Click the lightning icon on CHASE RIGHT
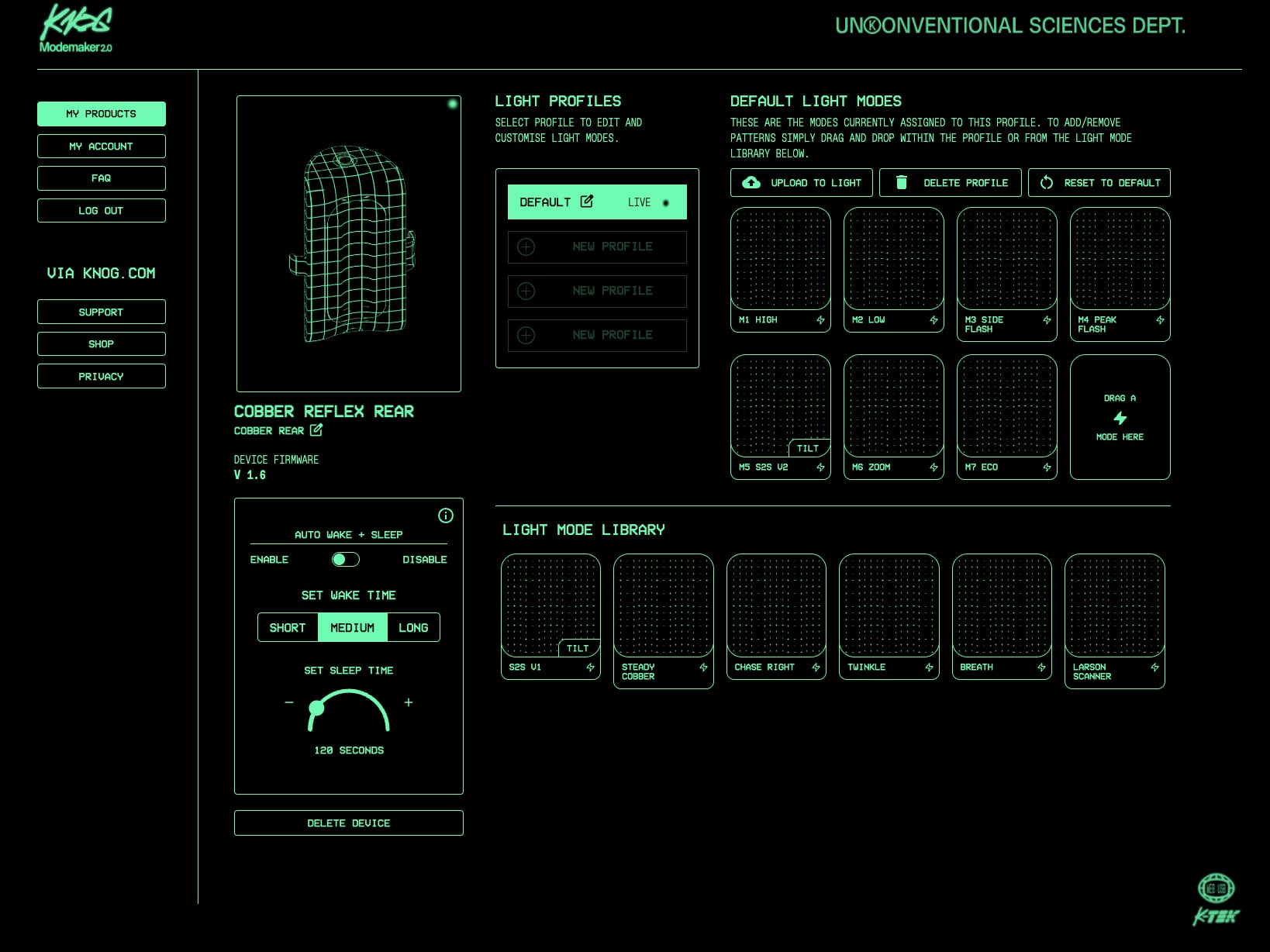 tap(816, 667)
